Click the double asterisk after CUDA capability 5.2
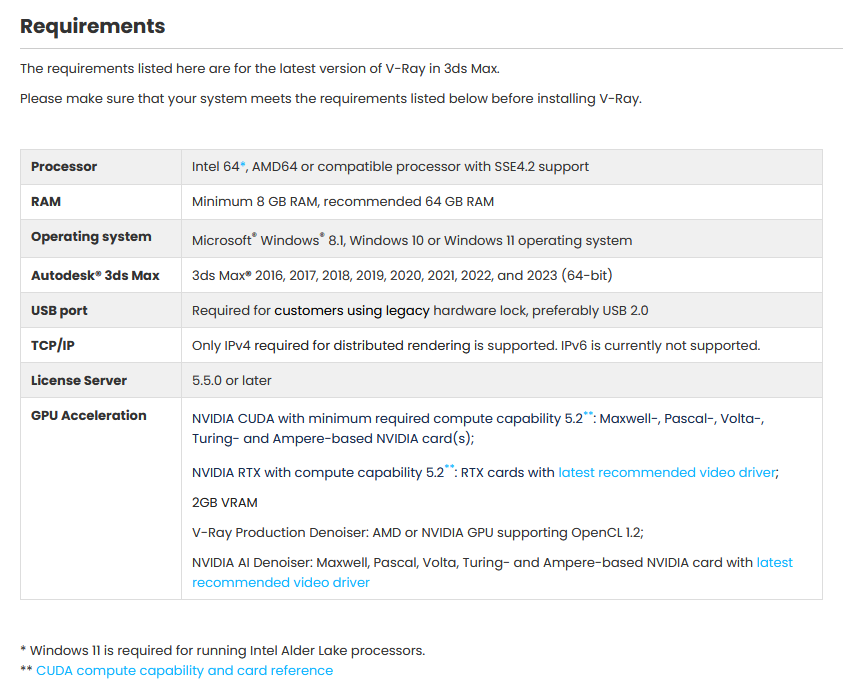The height and width of the screenshot is (692, 843). pyautogui.click(x=588, y=415)
